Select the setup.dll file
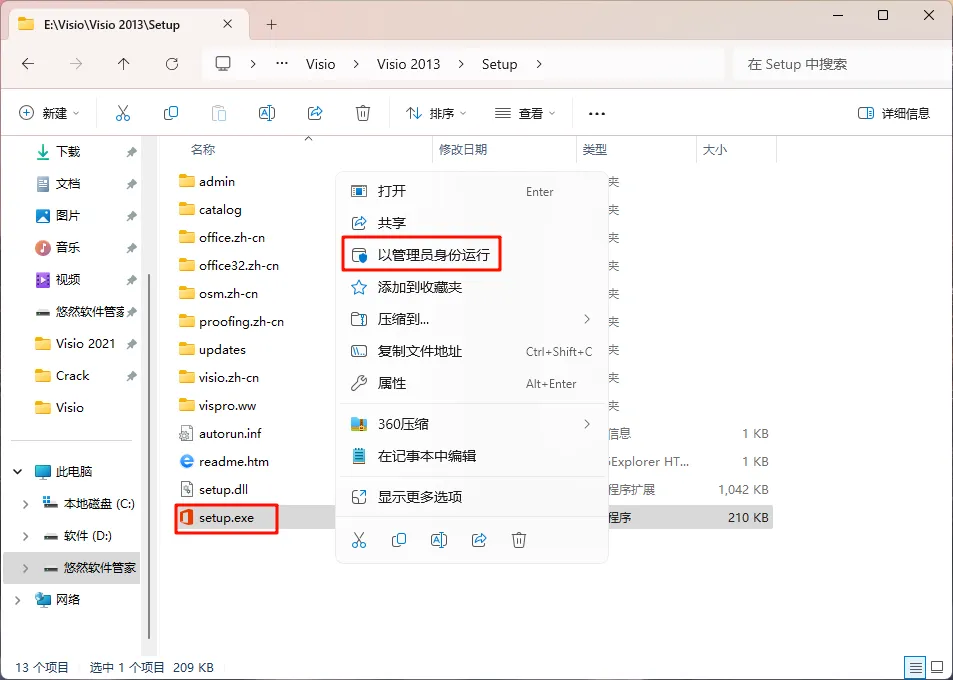Image resolution: width=953 pixels, height=680 pixels. (223, 490)
